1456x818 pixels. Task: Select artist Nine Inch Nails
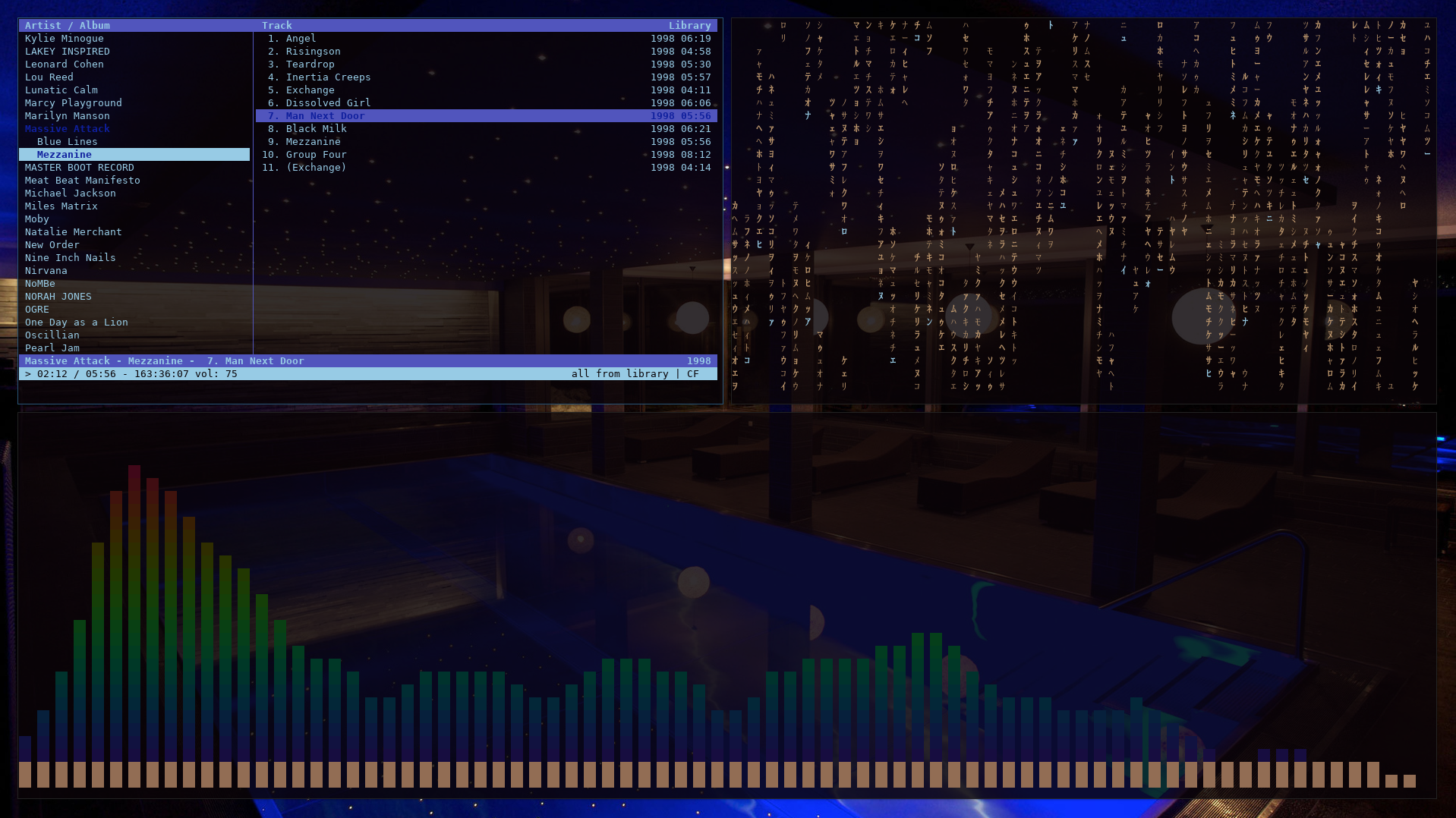70,258
